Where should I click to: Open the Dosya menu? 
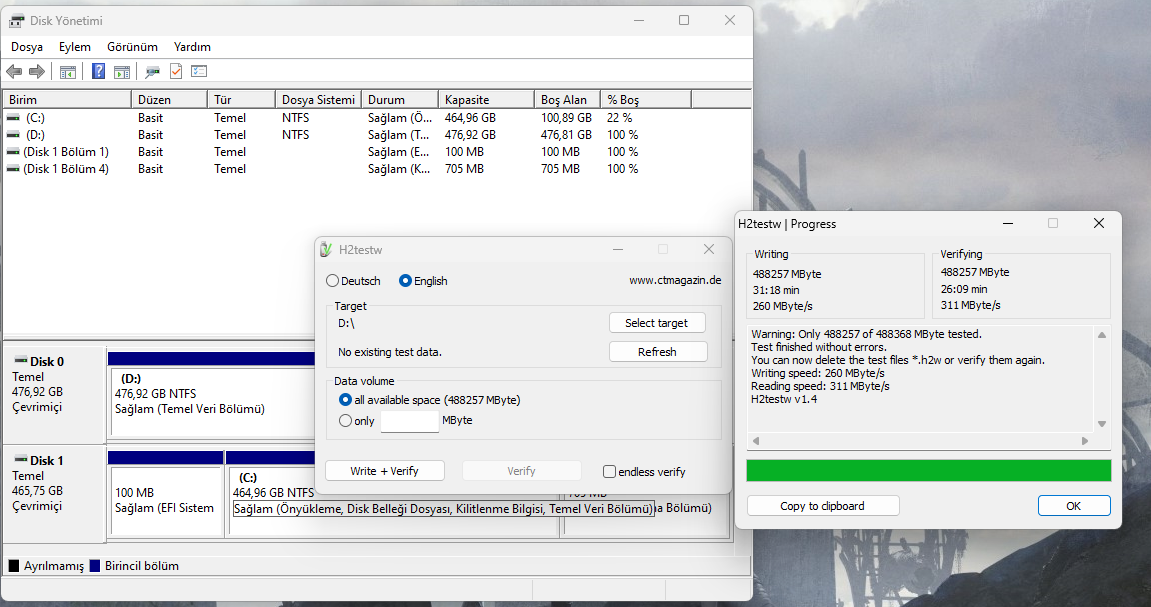click(26, 46)
